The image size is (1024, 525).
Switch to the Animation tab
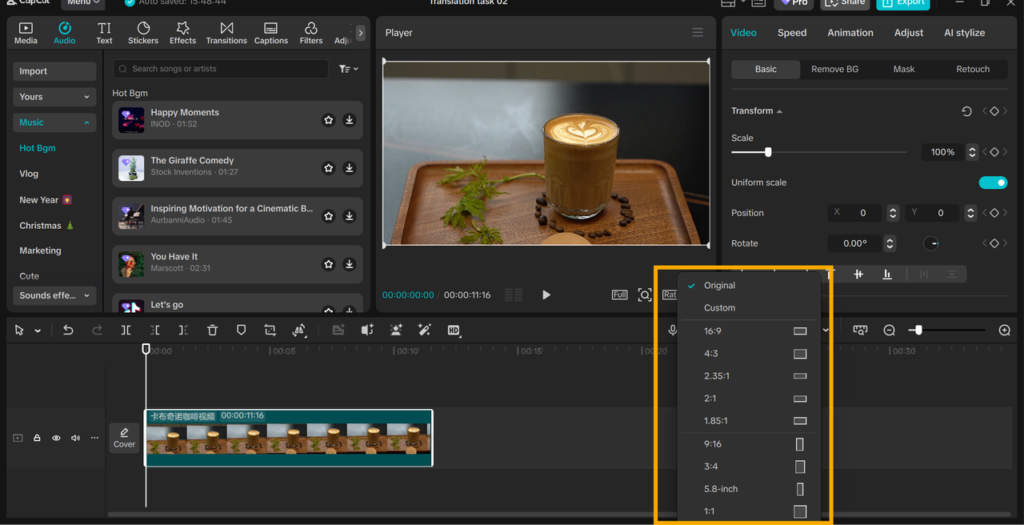850,33
